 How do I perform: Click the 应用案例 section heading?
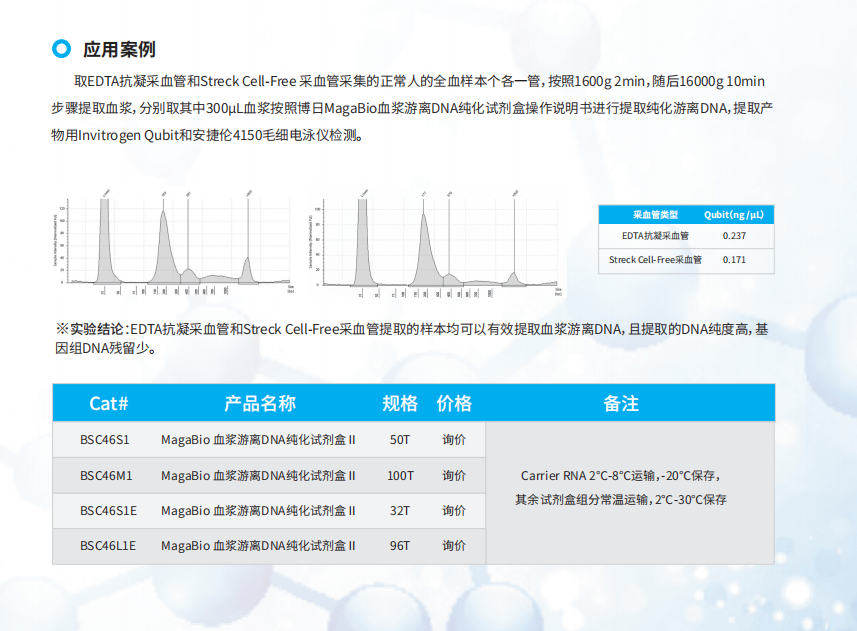point(119,49)
